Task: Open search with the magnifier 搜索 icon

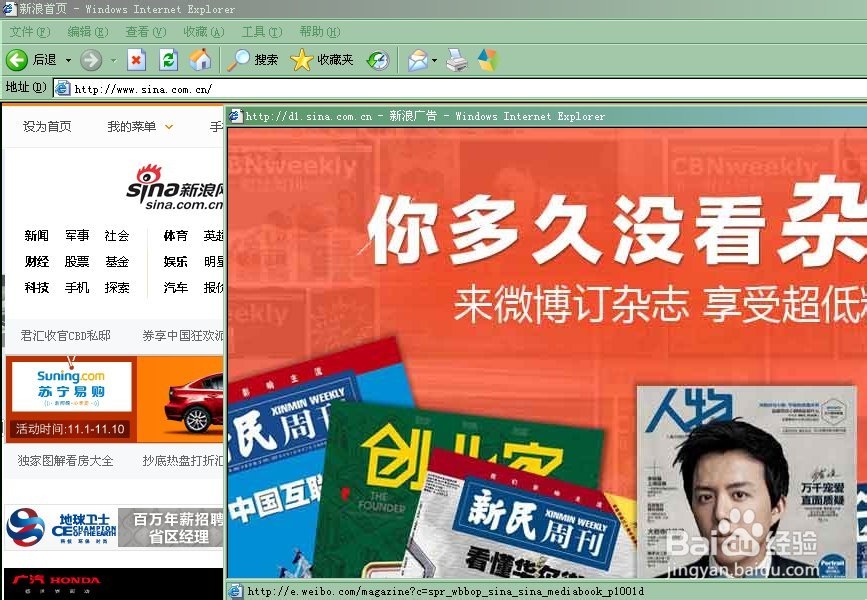Action: [239, 60]
